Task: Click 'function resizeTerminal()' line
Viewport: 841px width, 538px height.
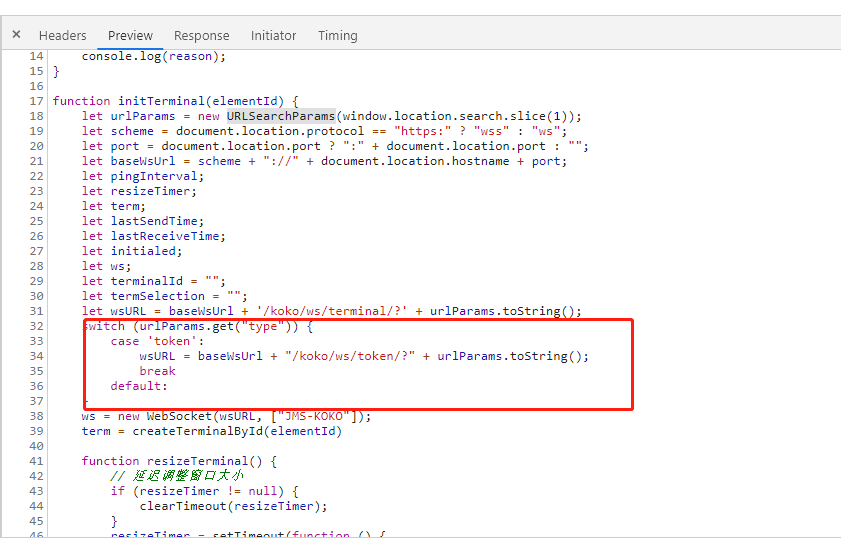Action: [x=179, y=461]
